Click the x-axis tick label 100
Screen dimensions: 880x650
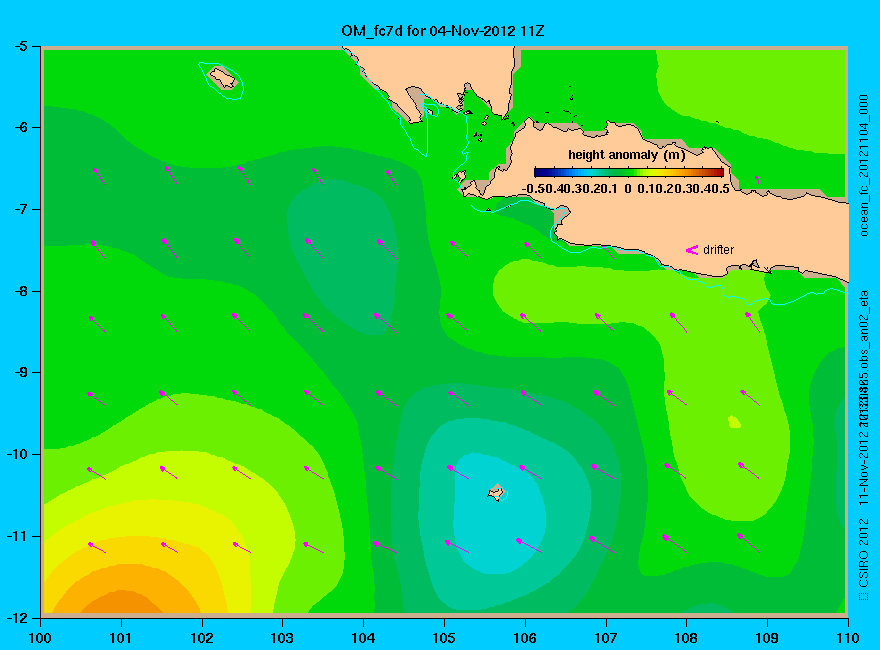(x=40, y=638)
